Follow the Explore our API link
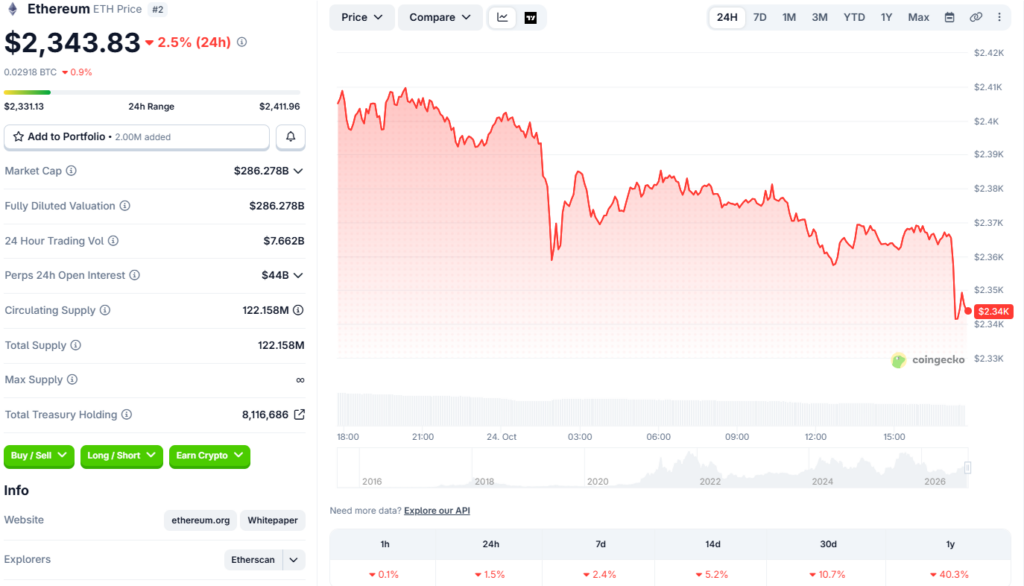The width and height of the screenshot is (1024, 586). tap(437, 511)
